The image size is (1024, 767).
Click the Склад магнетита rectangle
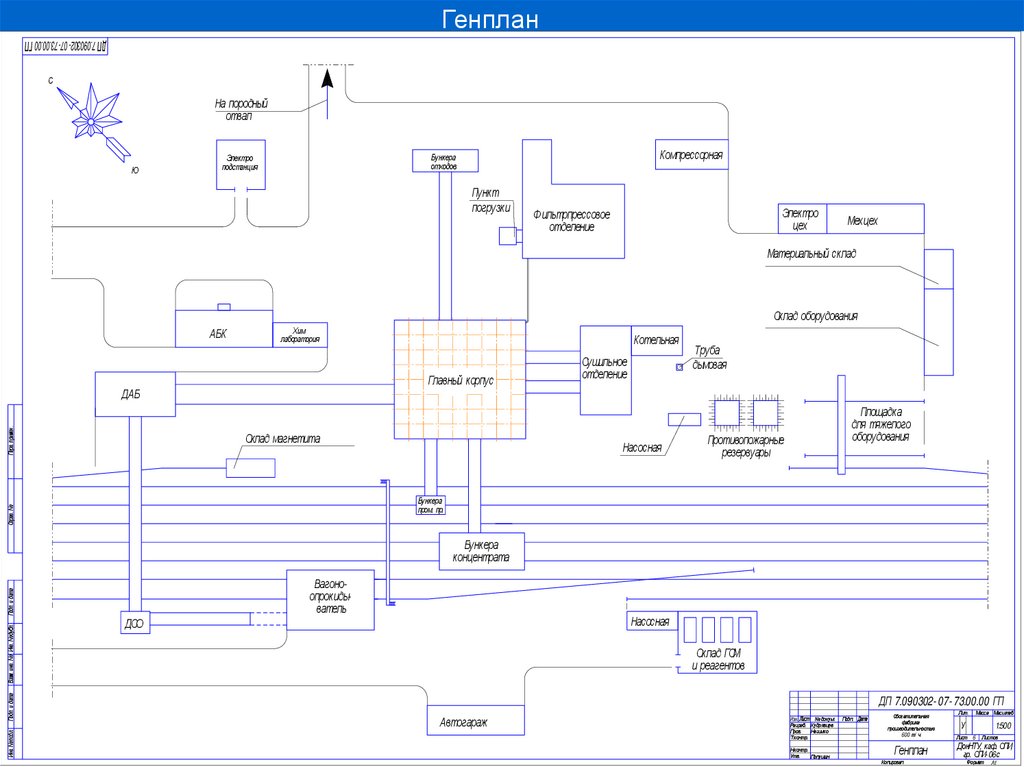(251, 468)
